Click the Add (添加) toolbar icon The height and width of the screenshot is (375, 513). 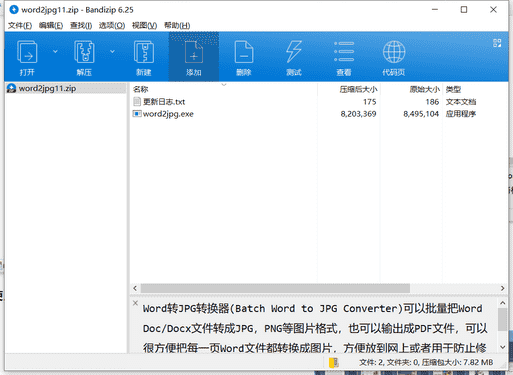[194, 52]
